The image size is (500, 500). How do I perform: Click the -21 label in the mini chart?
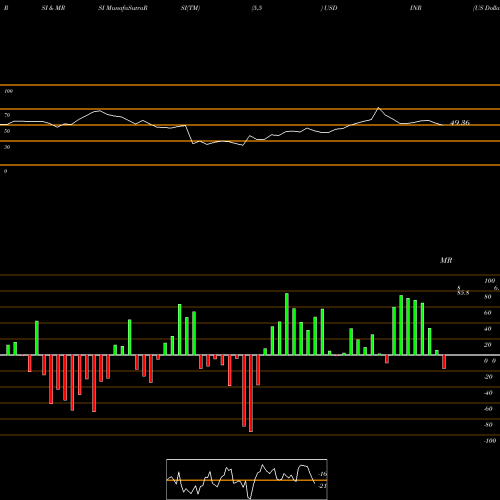(x=323, y=486)
